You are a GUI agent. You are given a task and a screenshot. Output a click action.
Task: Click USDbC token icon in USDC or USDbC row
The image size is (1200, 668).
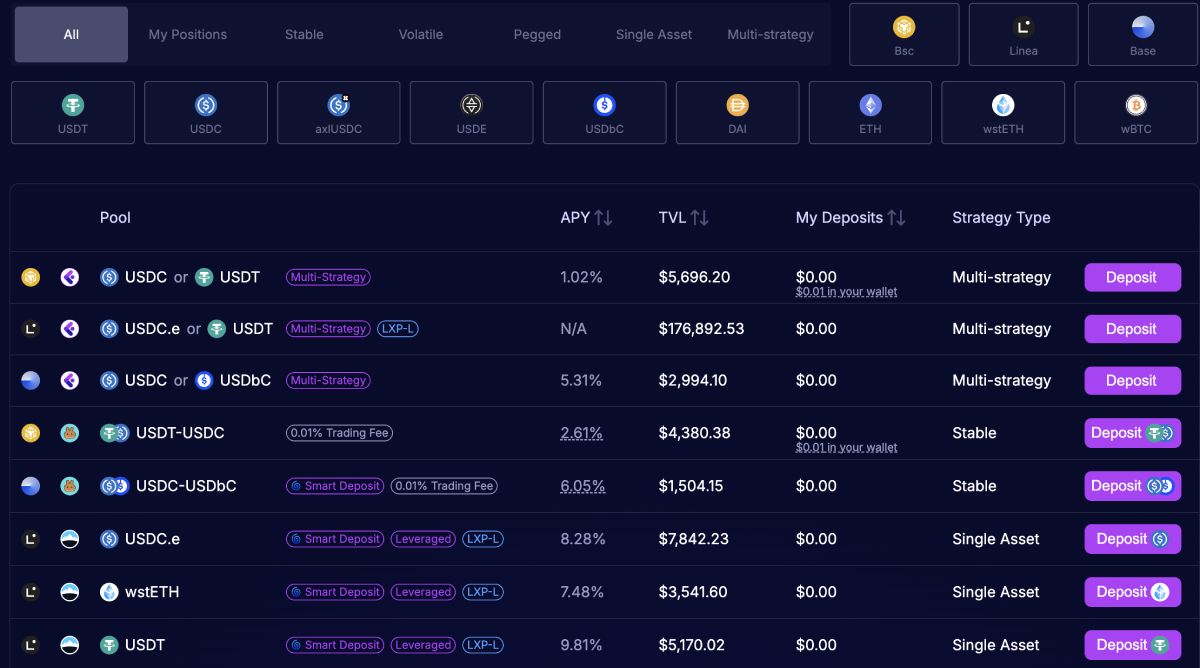coord(204,380)
